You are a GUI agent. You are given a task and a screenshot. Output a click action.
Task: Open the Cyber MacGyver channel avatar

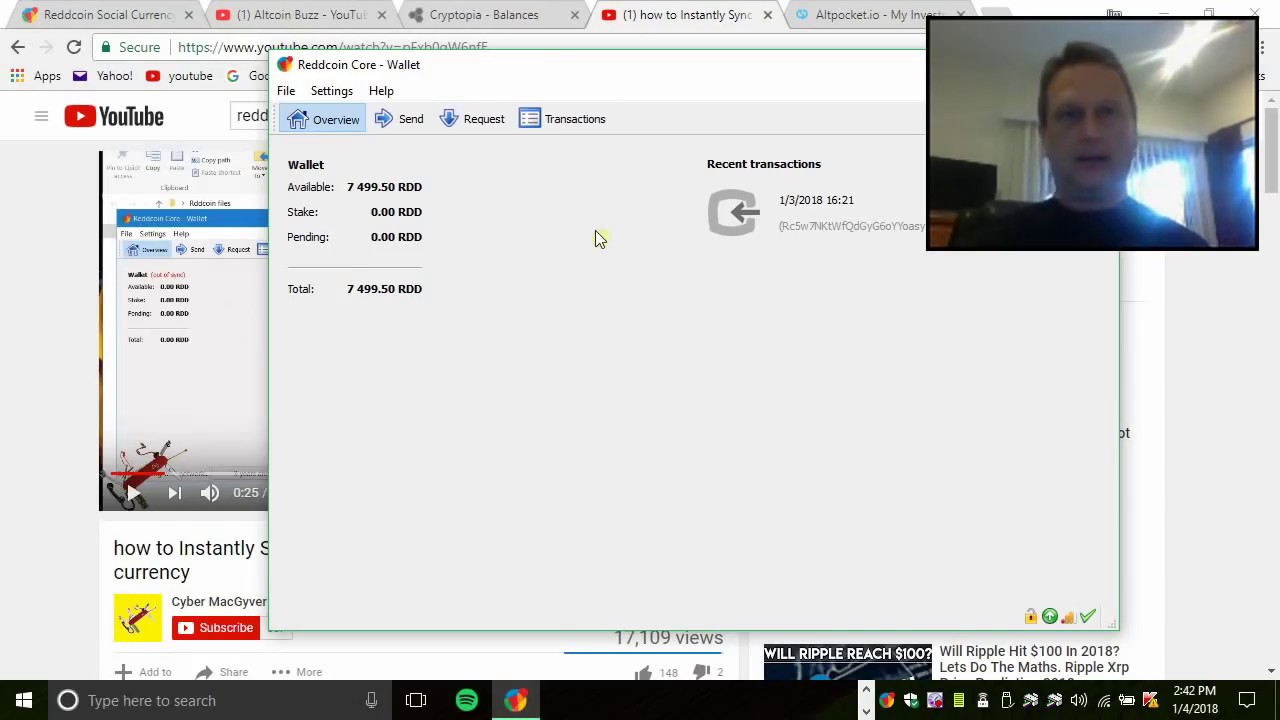coord(137,617)
